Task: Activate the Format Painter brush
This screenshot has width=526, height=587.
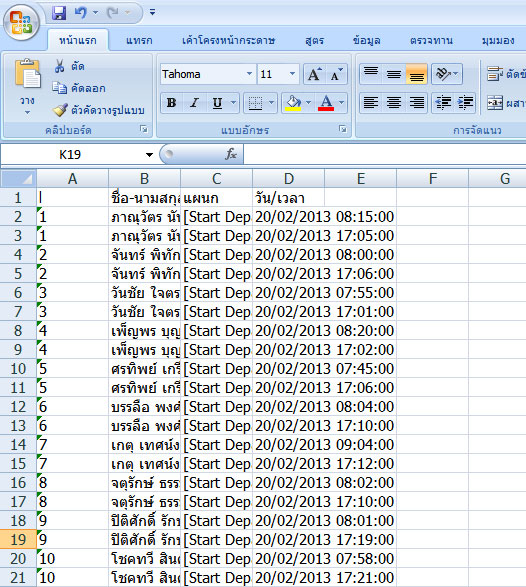Action: [x=59, y=110]
